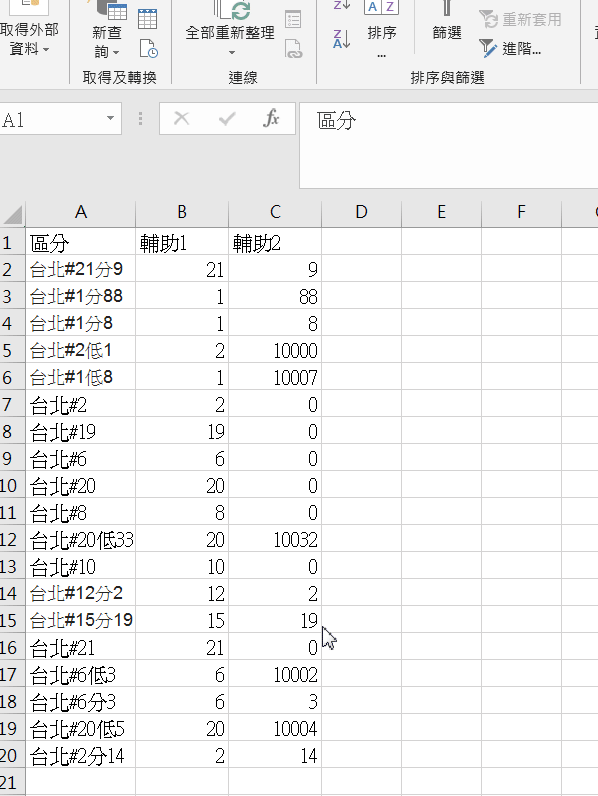Click cell 台北#6分3
The image size is (598, 796).
(81, 702)
